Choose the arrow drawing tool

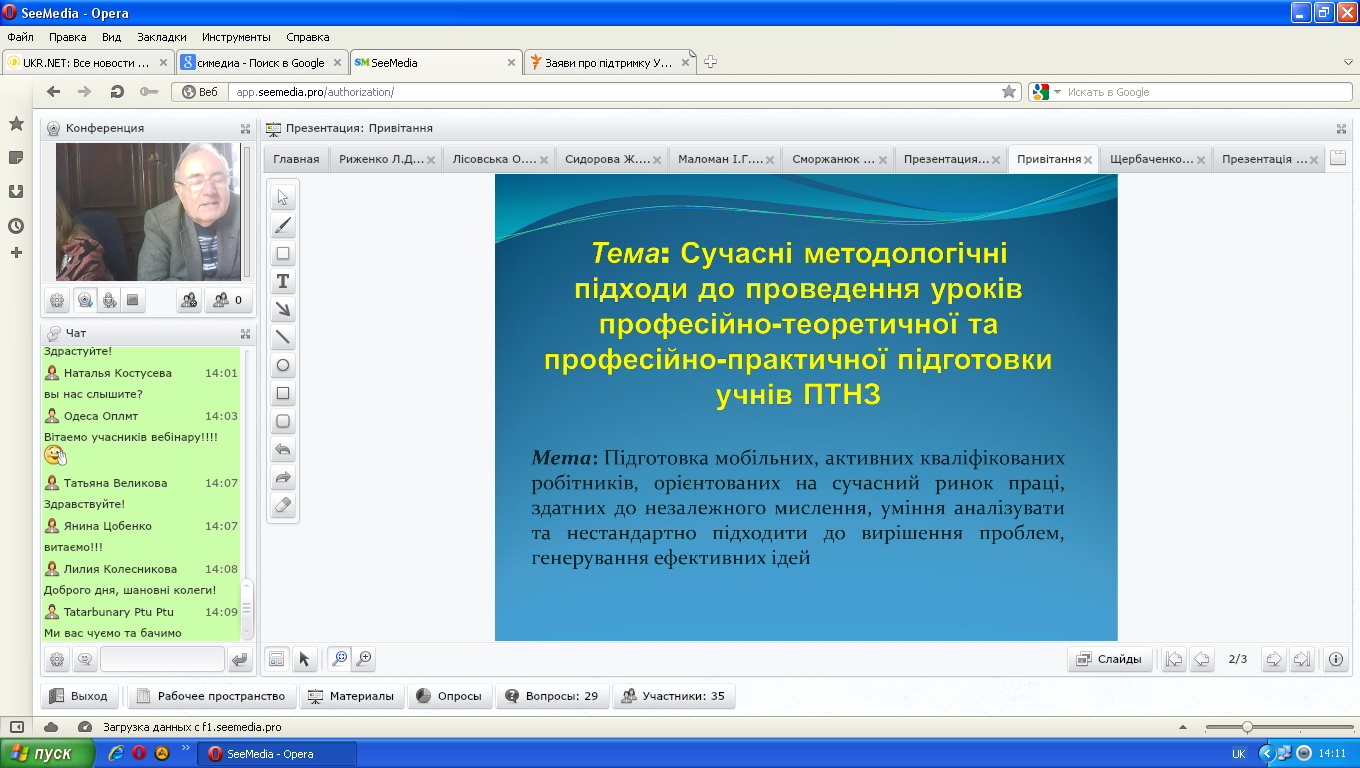click(283, 309)
